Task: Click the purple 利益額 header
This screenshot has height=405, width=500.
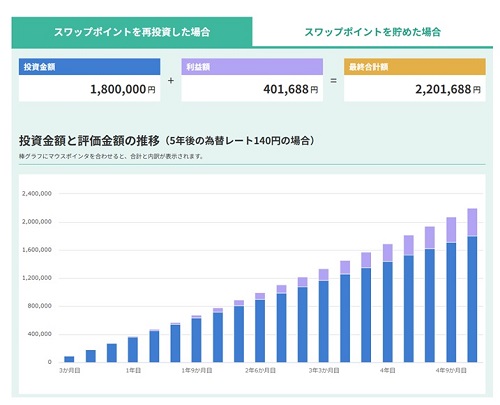Action: click(x=252, y=67)
